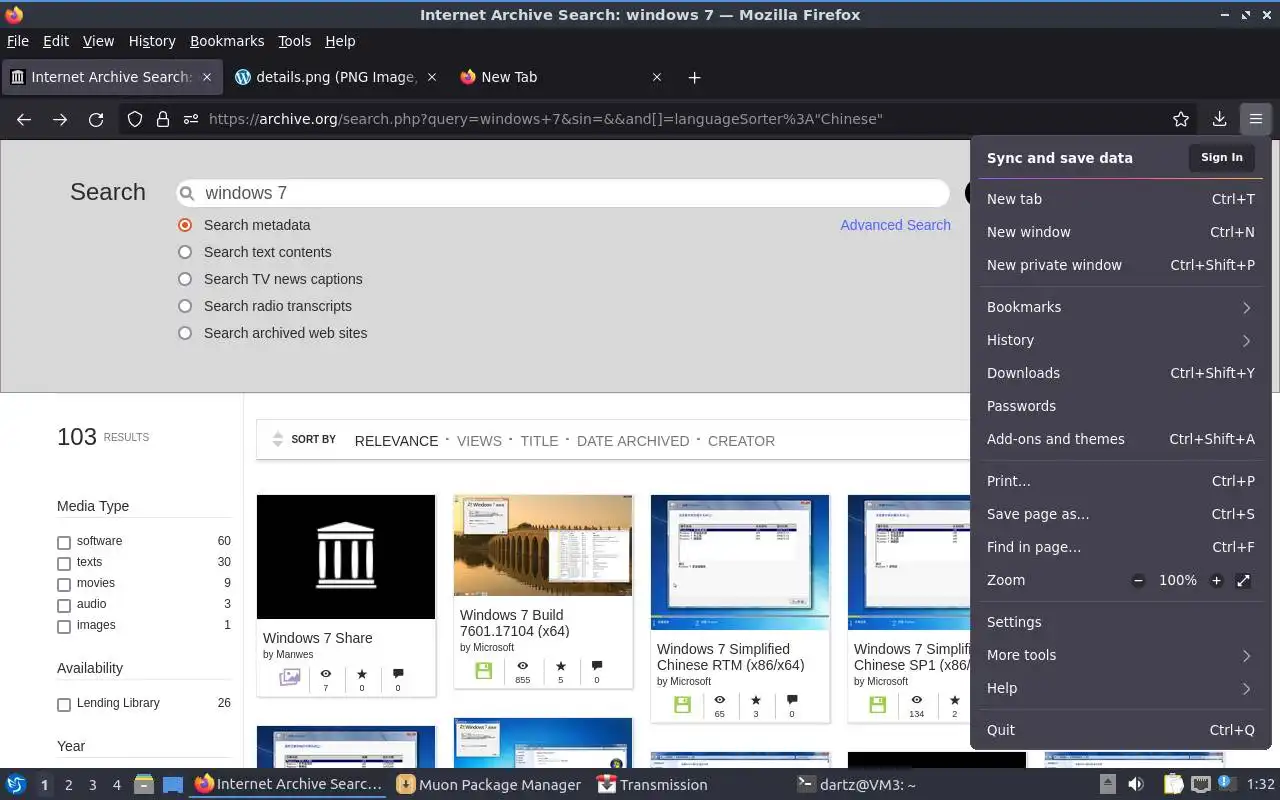Click the address bar URL

(x=545, y=119)
